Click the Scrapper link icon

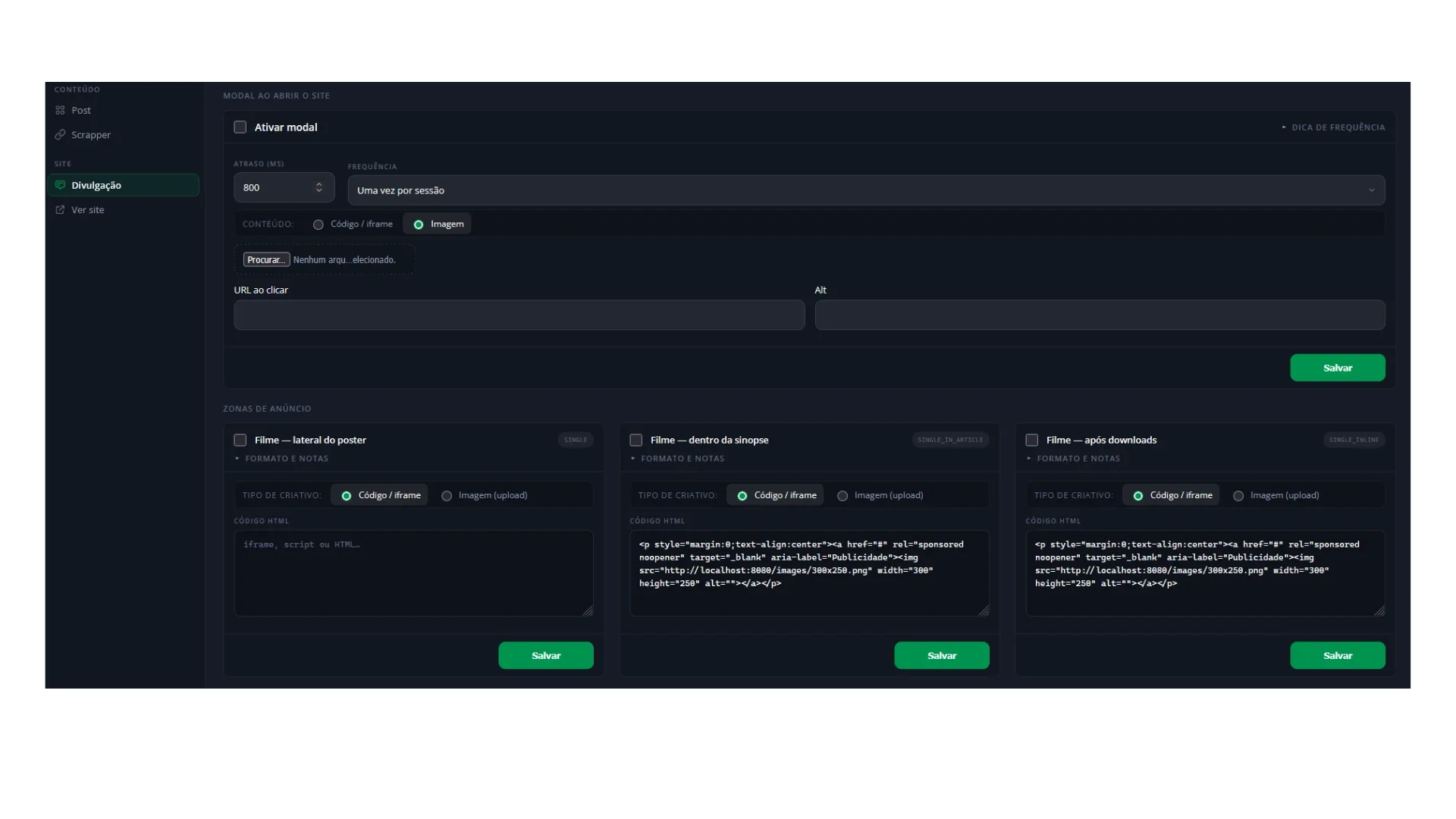(60, 134)
